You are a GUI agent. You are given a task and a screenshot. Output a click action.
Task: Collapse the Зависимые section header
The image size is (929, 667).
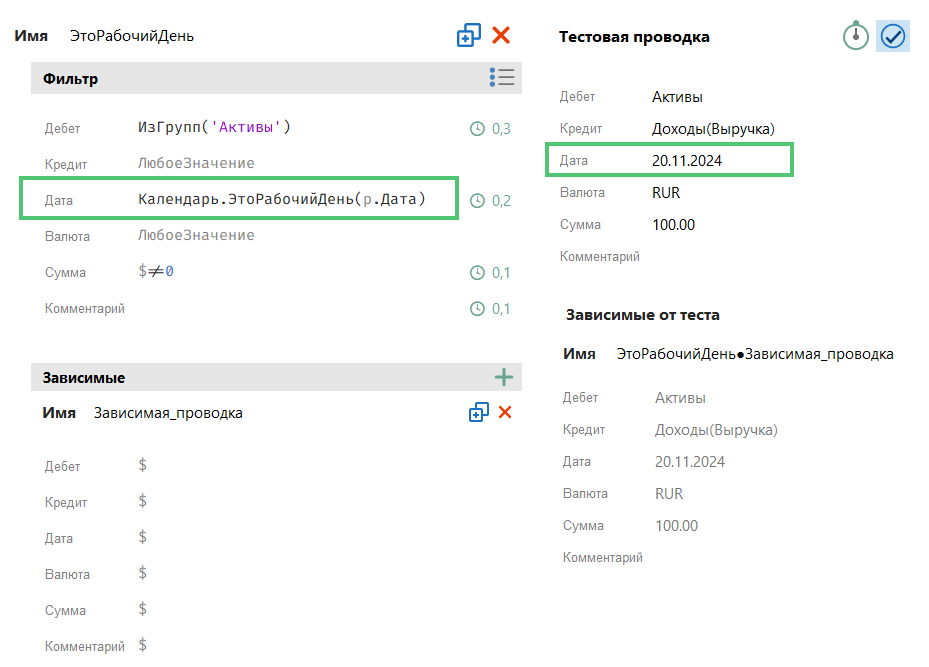83,378
